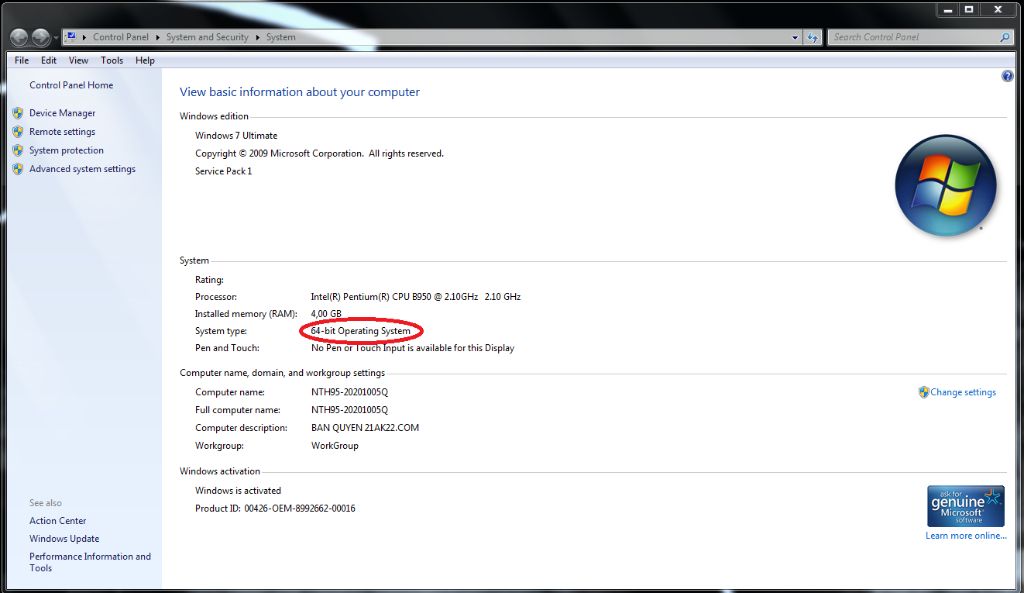Click the computer icon in address bar
1024x593 pixels.
[x=71, y=37]
